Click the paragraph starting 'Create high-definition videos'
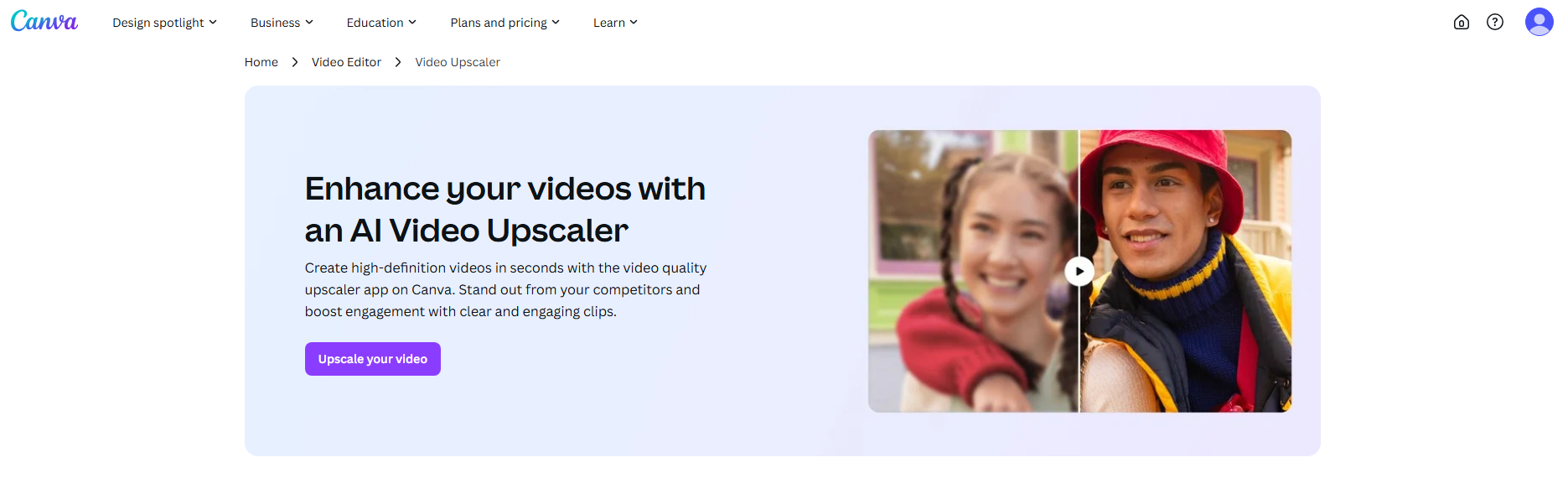The height and width of the screenshot is (499, 1568). 505,289
